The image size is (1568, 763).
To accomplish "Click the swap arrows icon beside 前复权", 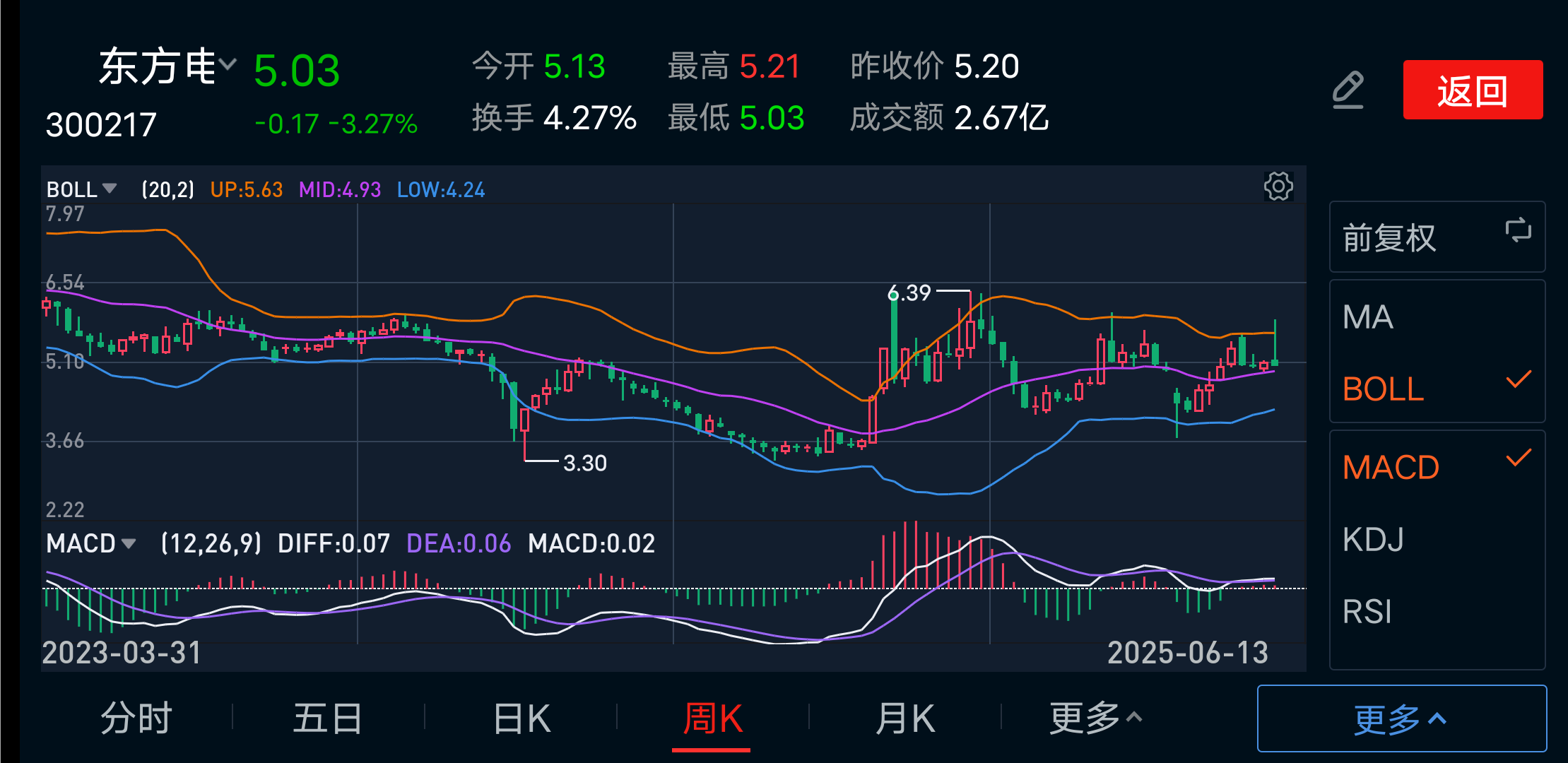I will tap(1518, 230).
